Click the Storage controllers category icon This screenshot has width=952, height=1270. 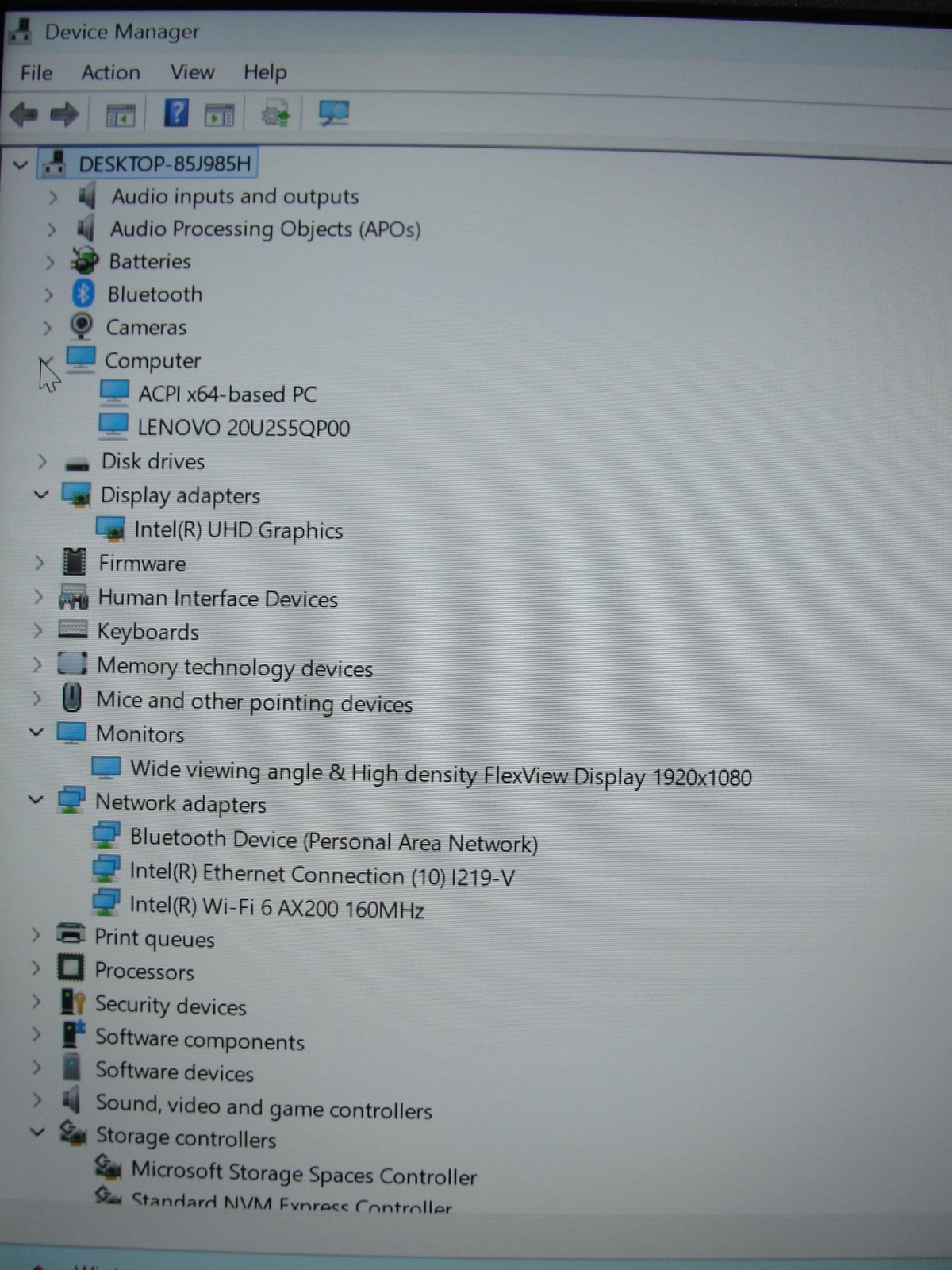[73, 1133]
